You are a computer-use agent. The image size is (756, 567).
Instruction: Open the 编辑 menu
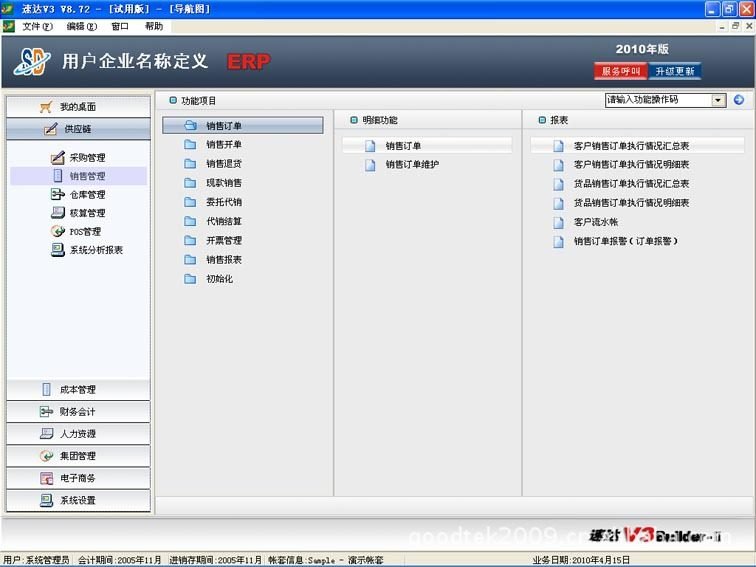[81, 26]
